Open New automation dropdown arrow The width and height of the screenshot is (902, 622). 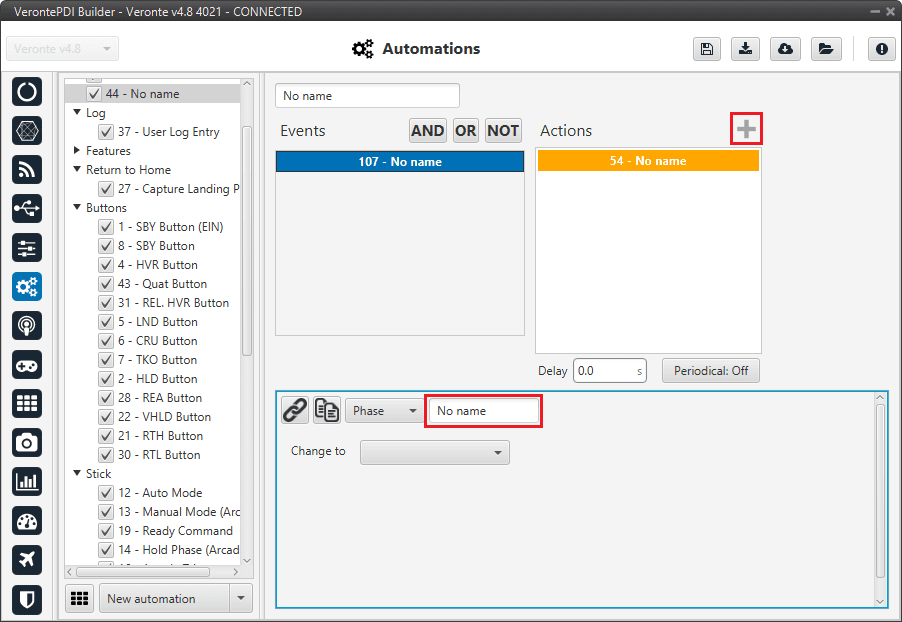[241, 598]
